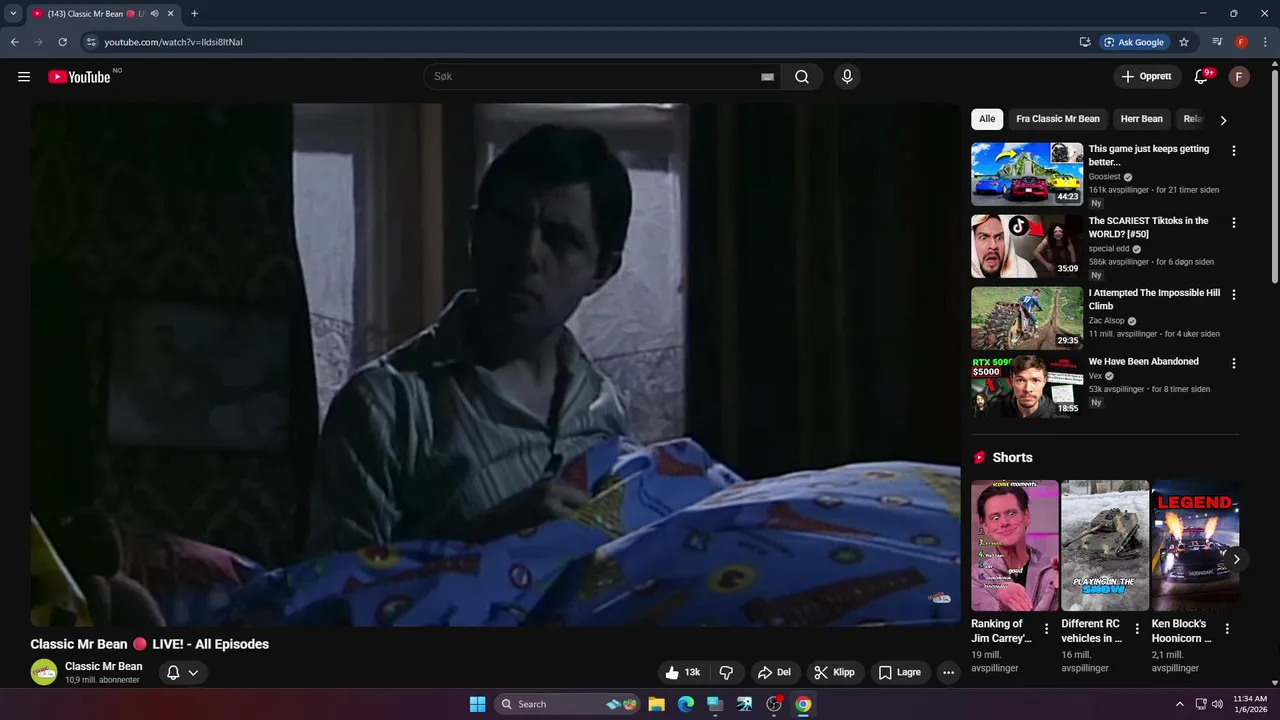Select the Herr Bean chip
This screenshot has width=1280, height=720.
[x=1142, y=119]
